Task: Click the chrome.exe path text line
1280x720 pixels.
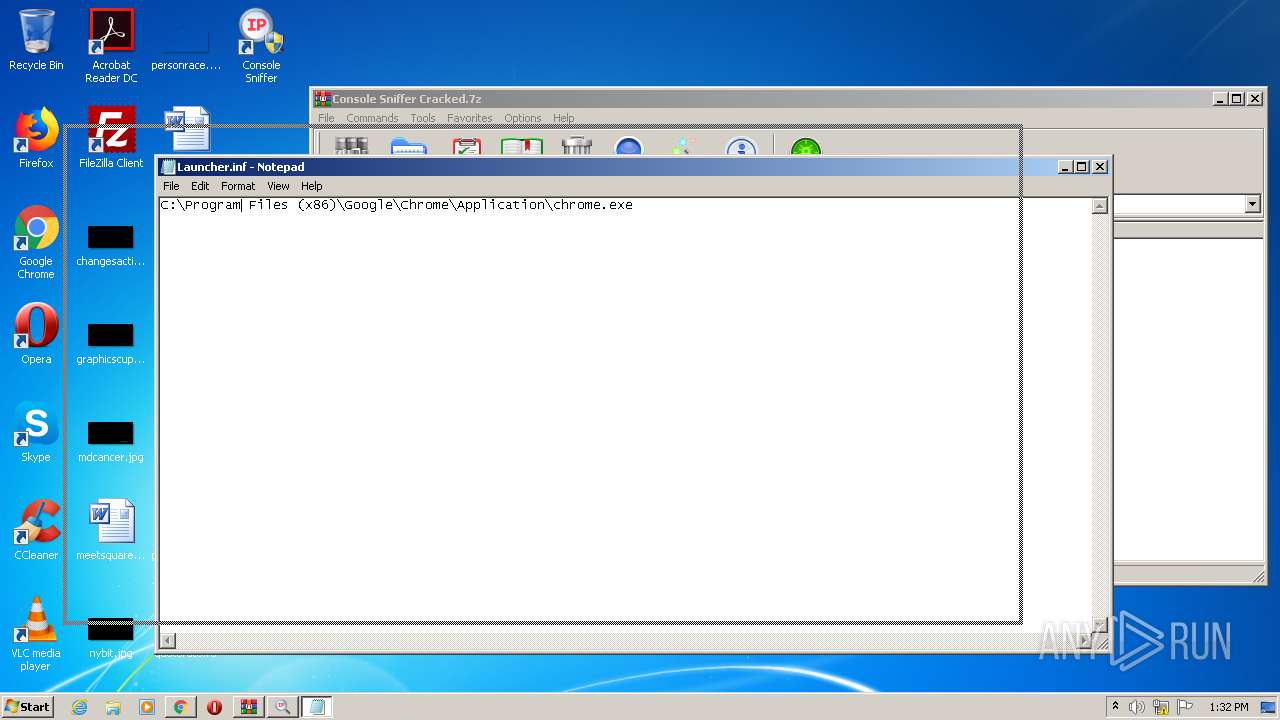Action: tap(396, 205)
